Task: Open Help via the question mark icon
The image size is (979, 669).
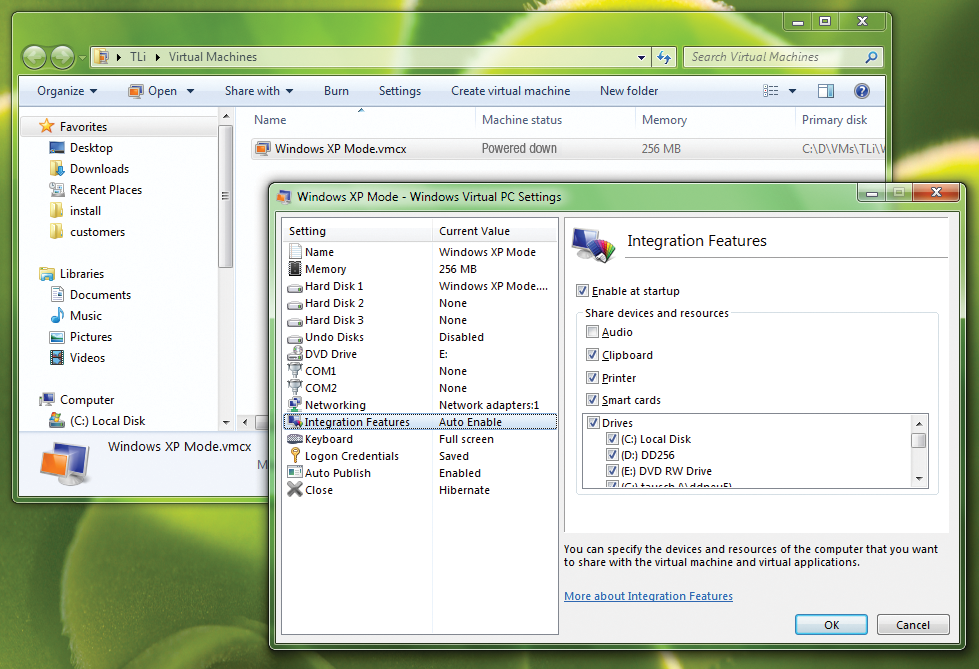Action: click(861, 91)
